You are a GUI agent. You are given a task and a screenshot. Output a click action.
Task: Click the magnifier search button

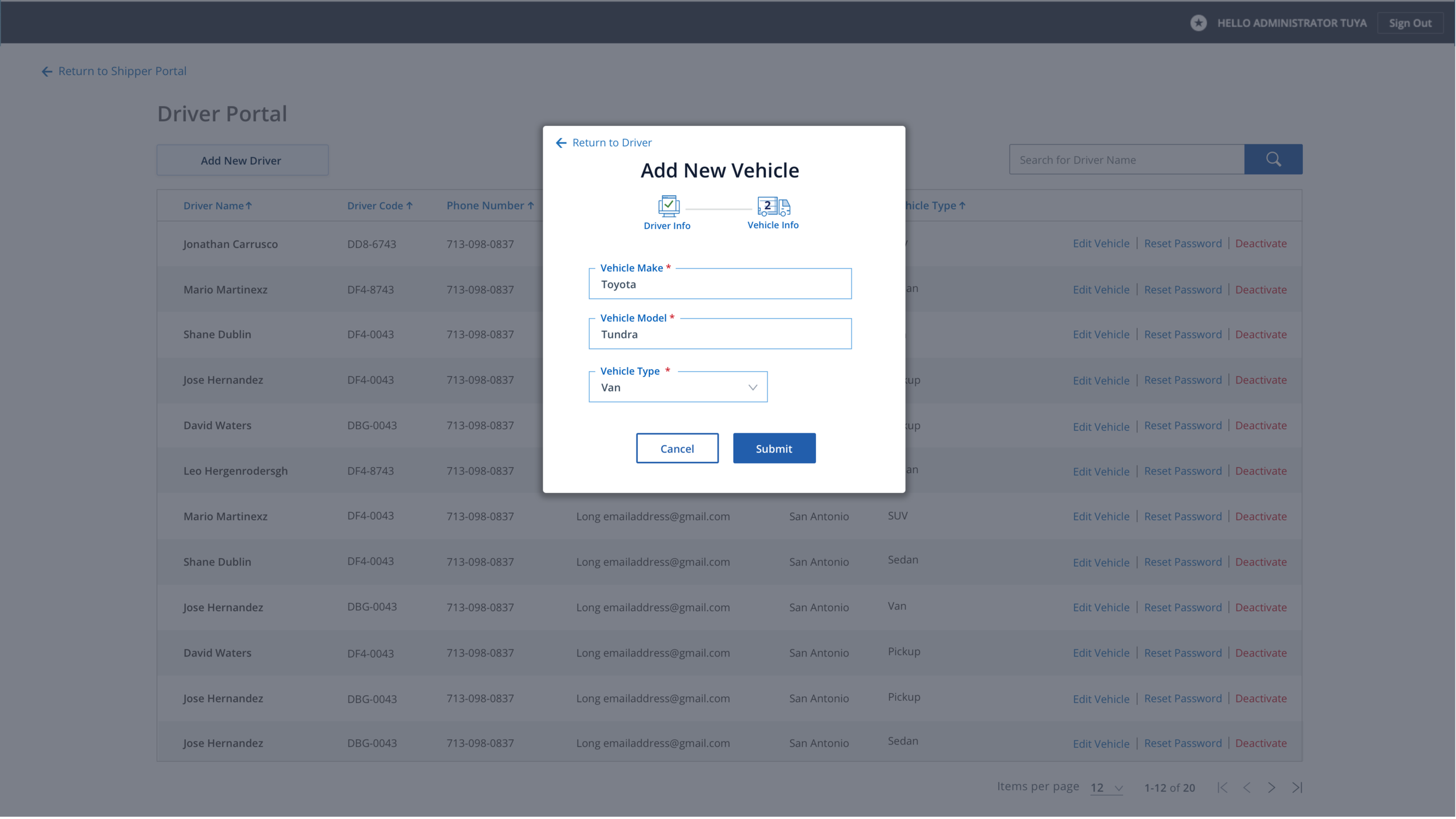[1273, 160]
